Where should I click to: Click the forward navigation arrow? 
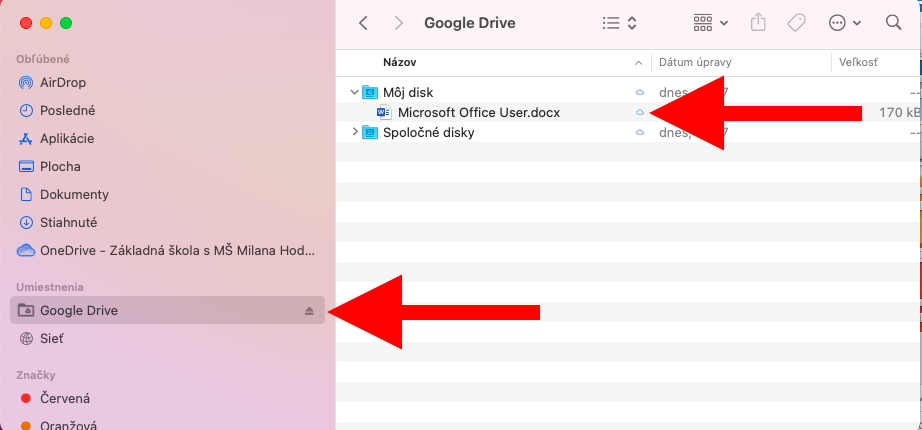pyautogui.click(x=399, y=22)
